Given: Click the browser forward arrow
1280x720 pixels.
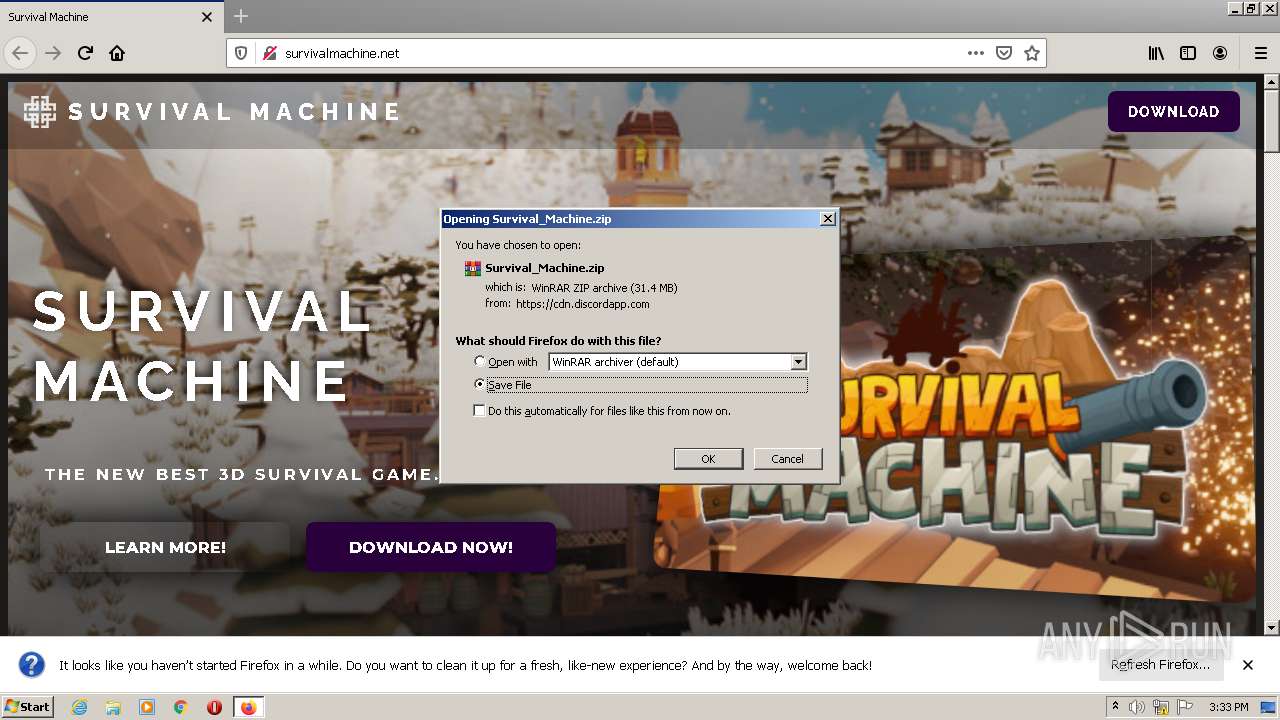Looking at the screenshot, I should [53, 53].
